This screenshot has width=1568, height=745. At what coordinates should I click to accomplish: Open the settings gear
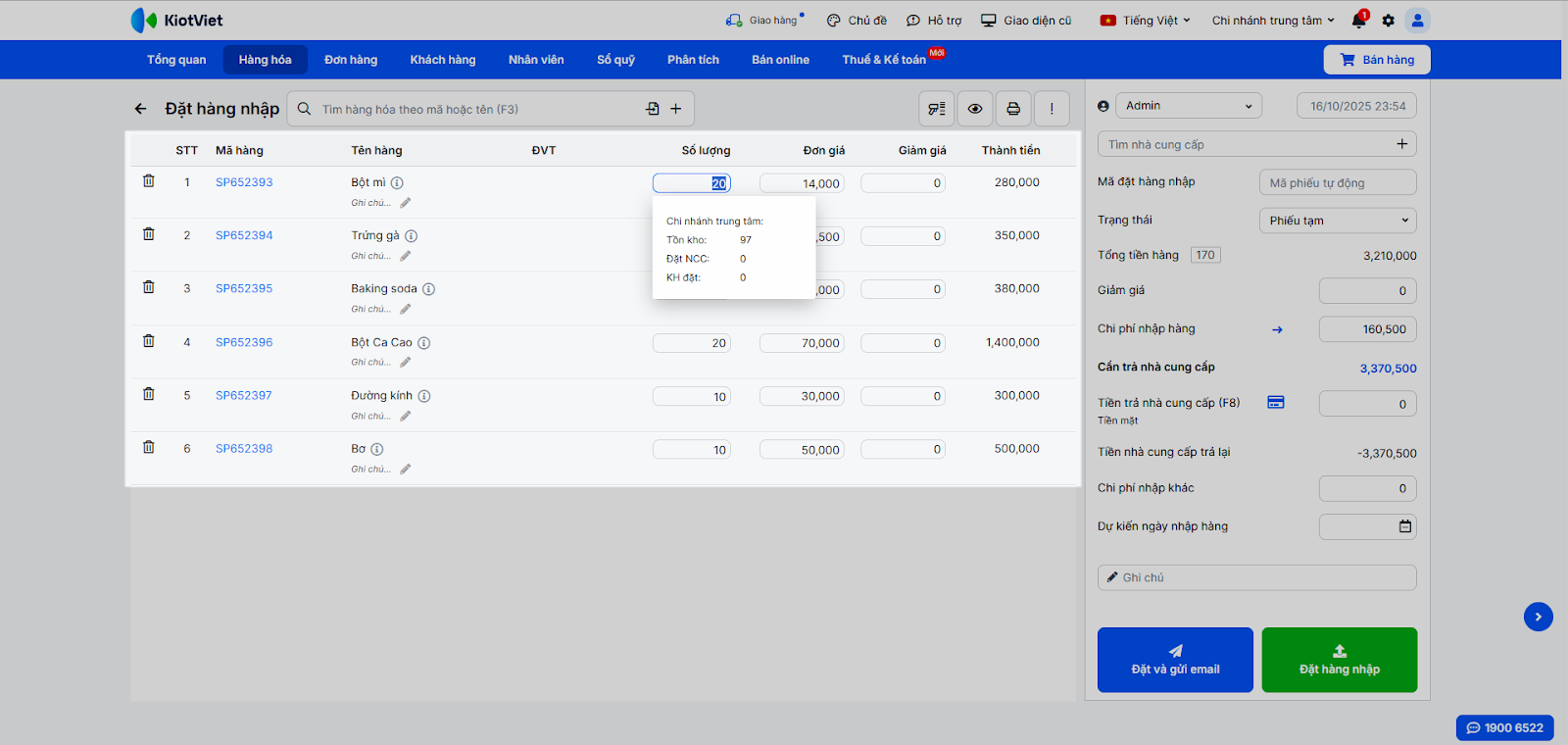click(x=1389, y=21)
